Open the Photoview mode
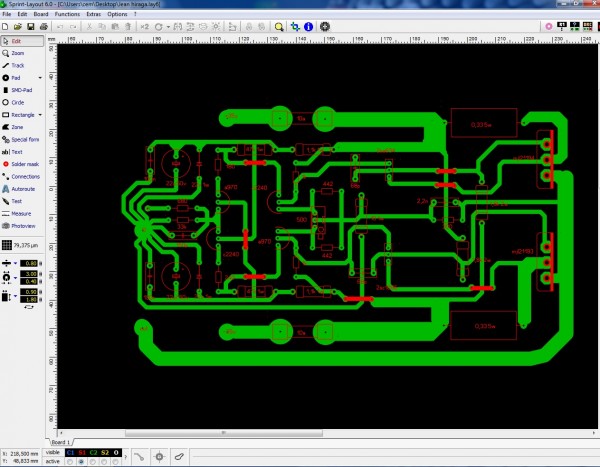Screen dimensions: 600x467 (x=22, y=226)
